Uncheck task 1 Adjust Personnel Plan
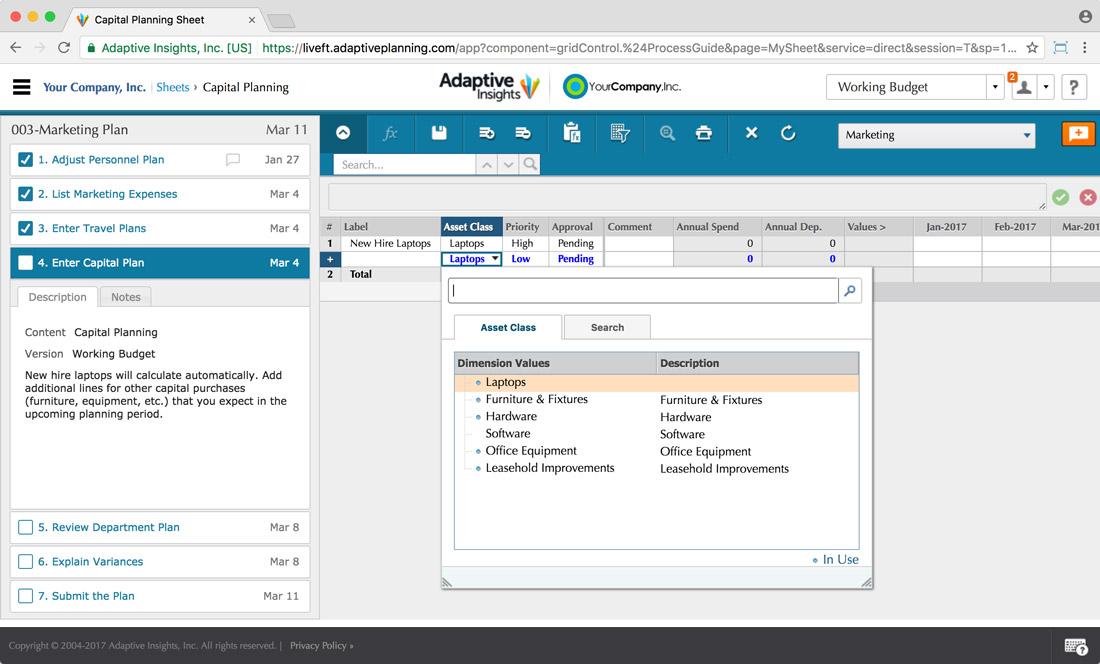1100x664 pixels. 25,160
